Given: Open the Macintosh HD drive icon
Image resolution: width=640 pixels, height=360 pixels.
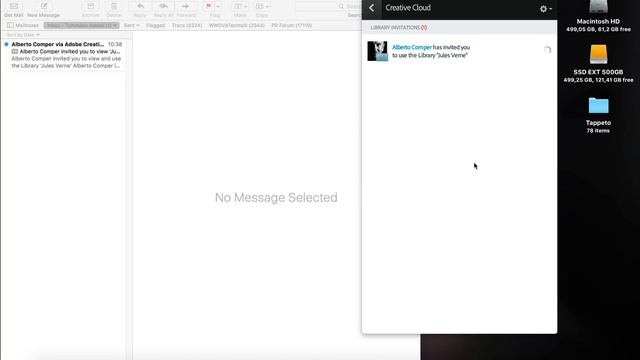Looking at the screenshot, I should tap(598, 7).
